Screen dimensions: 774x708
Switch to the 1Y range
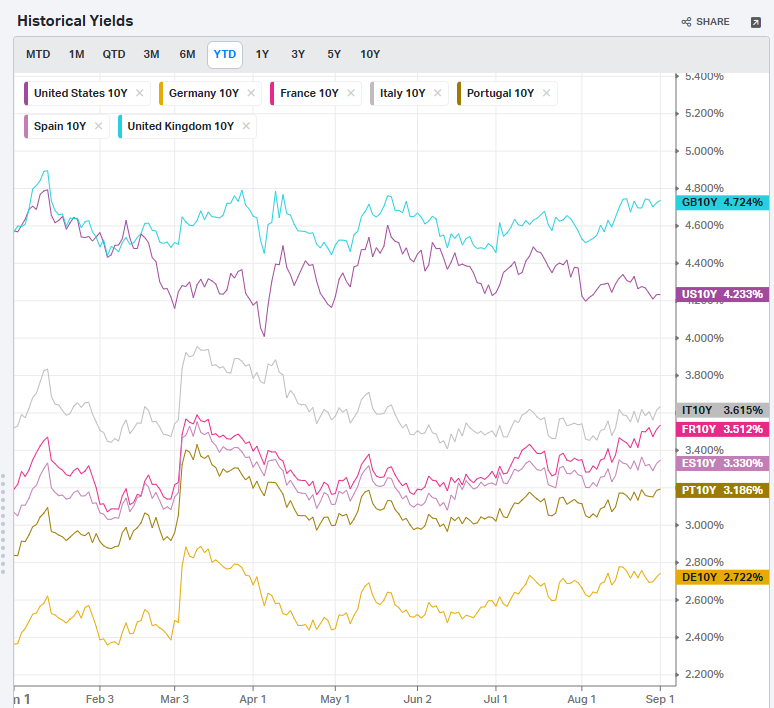(262, 54)
